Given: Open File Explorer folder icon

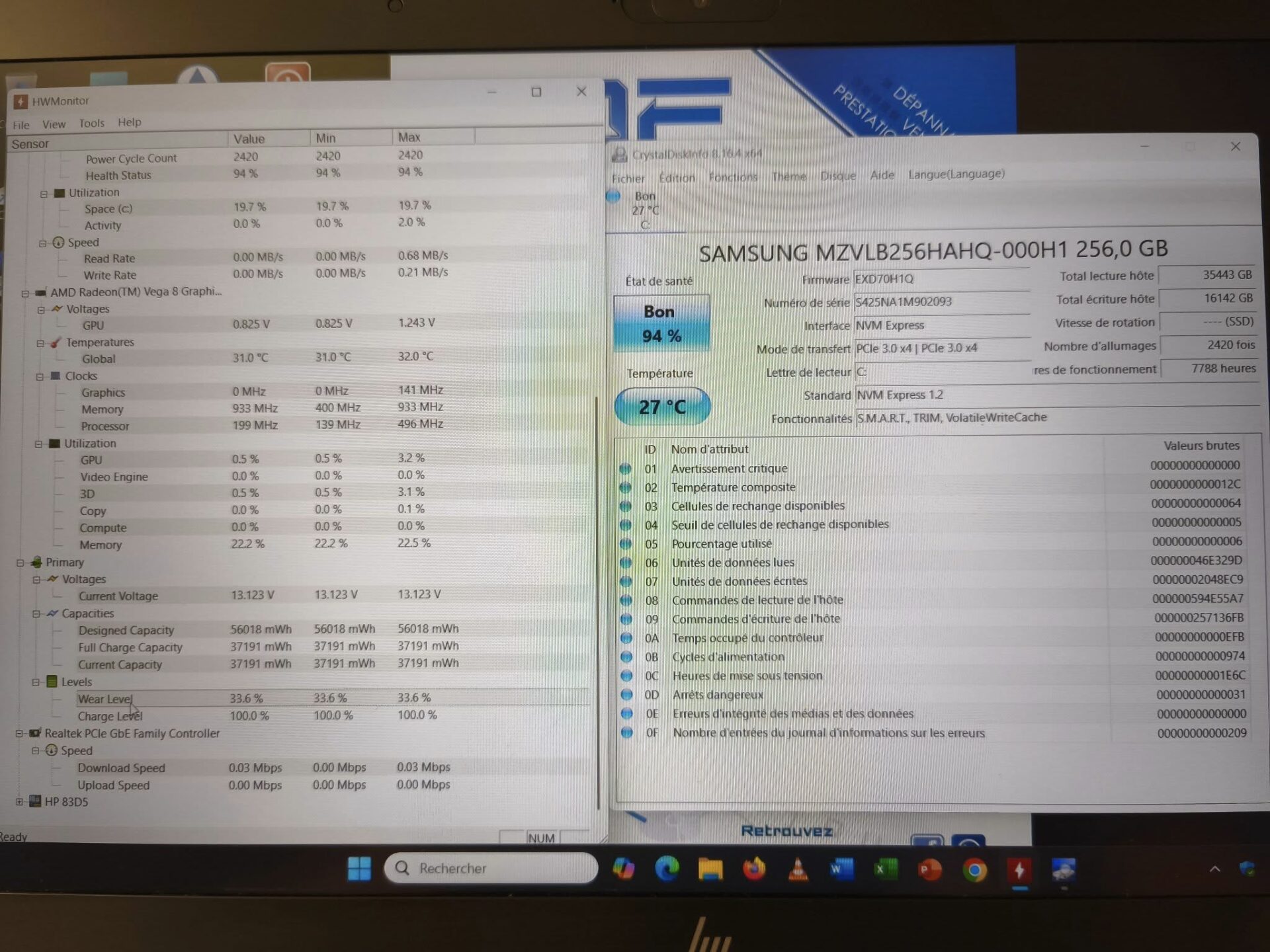Looking at the screenshot, I should click(710, 869).
